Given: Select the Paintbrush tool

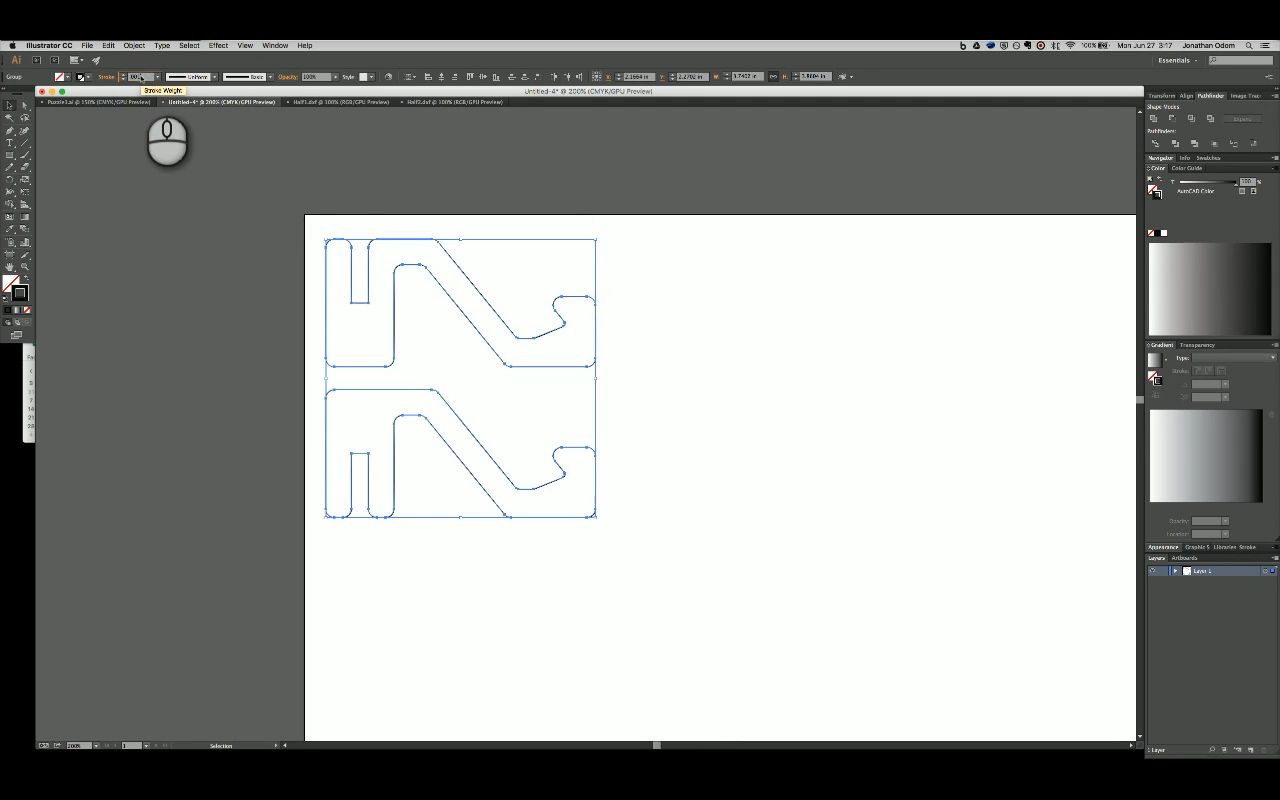Looking at the screenshot, I should coord(25,155).
